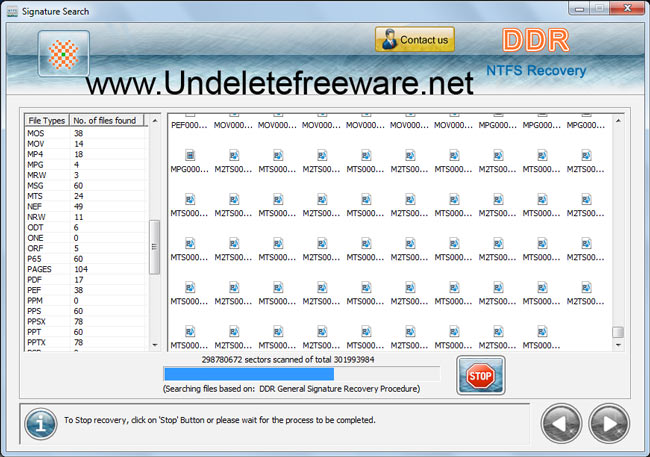Select the MRW file type row

pos(86,175)
